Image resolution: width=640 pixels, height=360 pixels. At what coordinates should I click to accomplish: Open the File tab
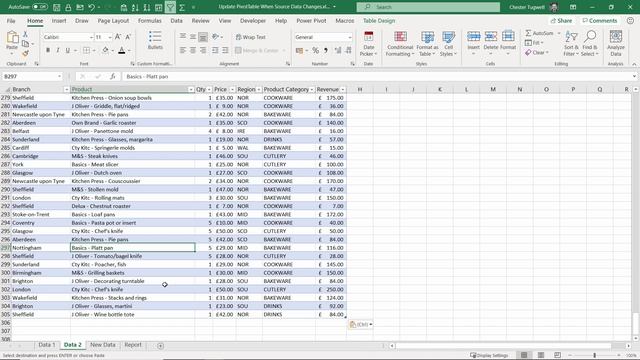[11, 20]
